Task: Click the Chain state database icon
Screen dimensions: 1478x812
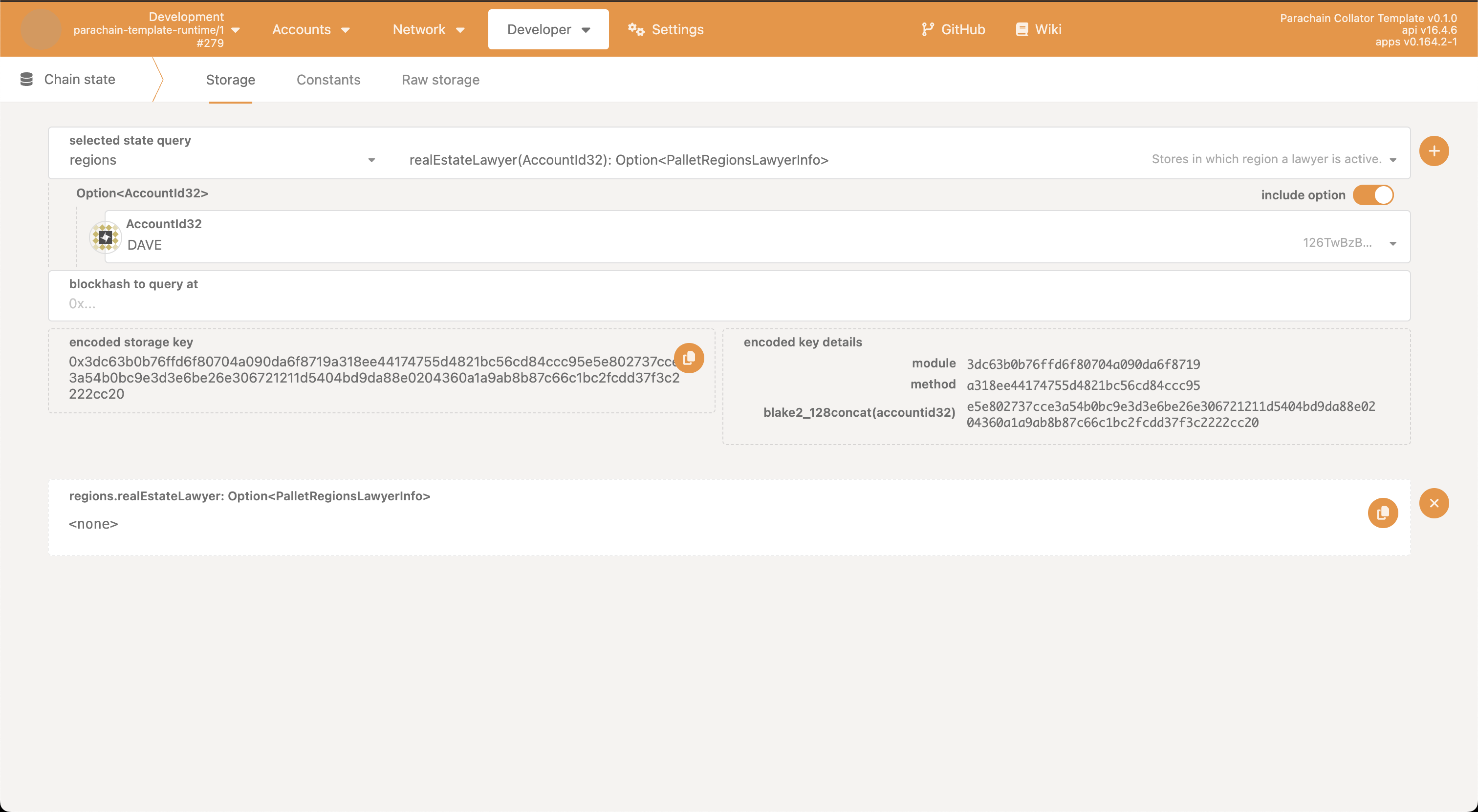Action: 26,80
